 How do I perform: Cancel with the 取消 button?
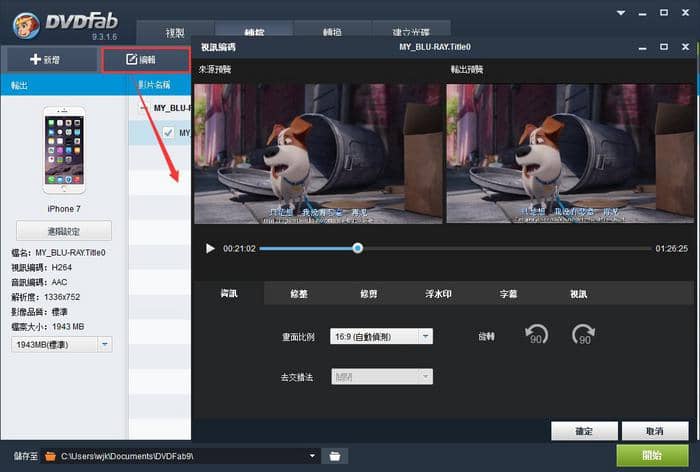[655, 431]
